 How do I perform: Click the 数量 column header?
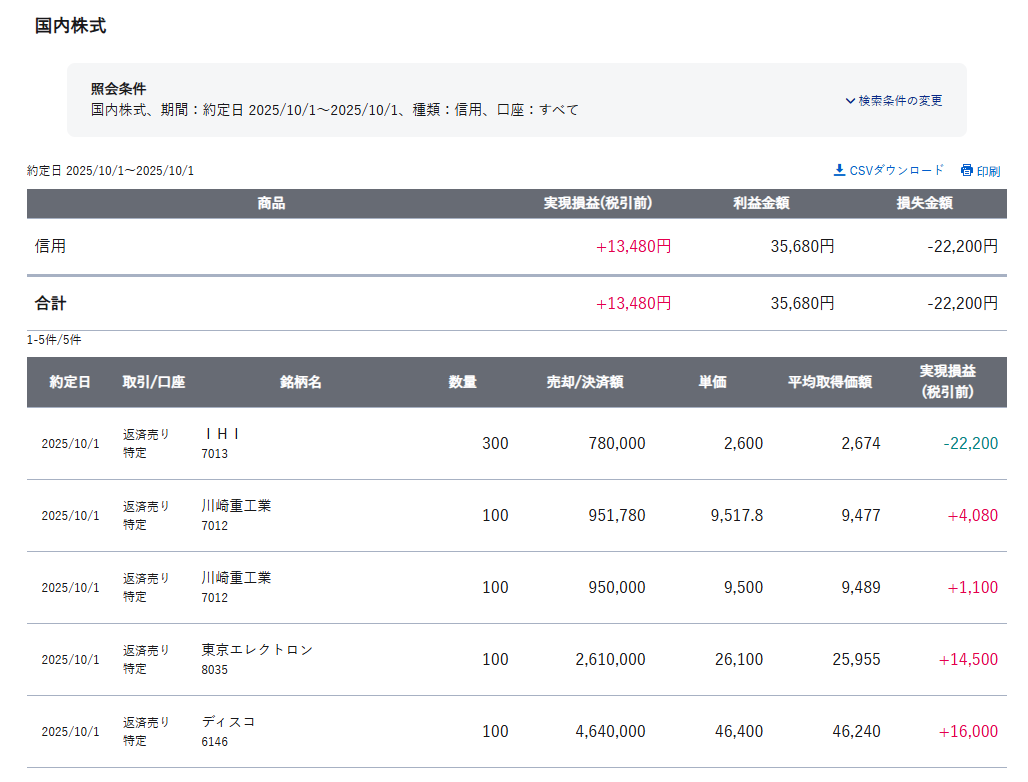[462, 382]
